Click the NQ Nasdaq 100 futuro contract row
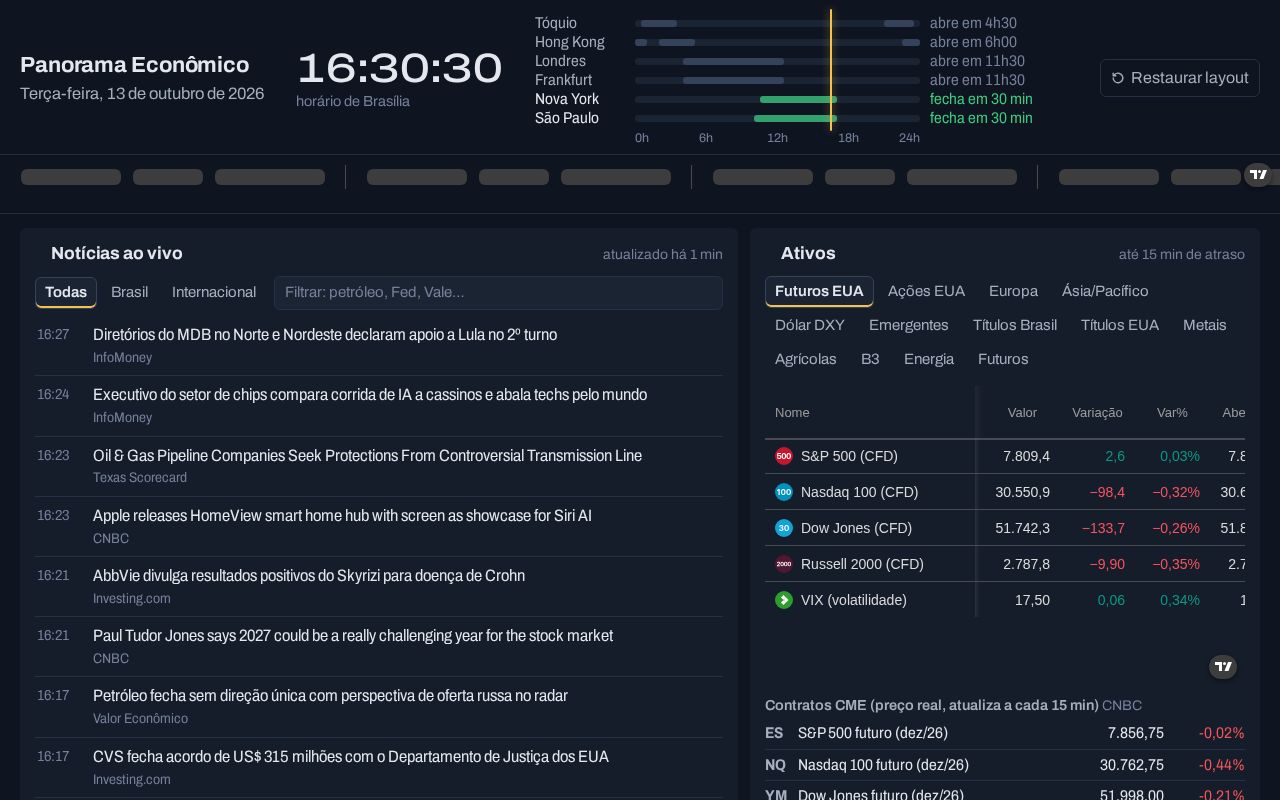The image size is (1280, 800). tap(1005, 765)
